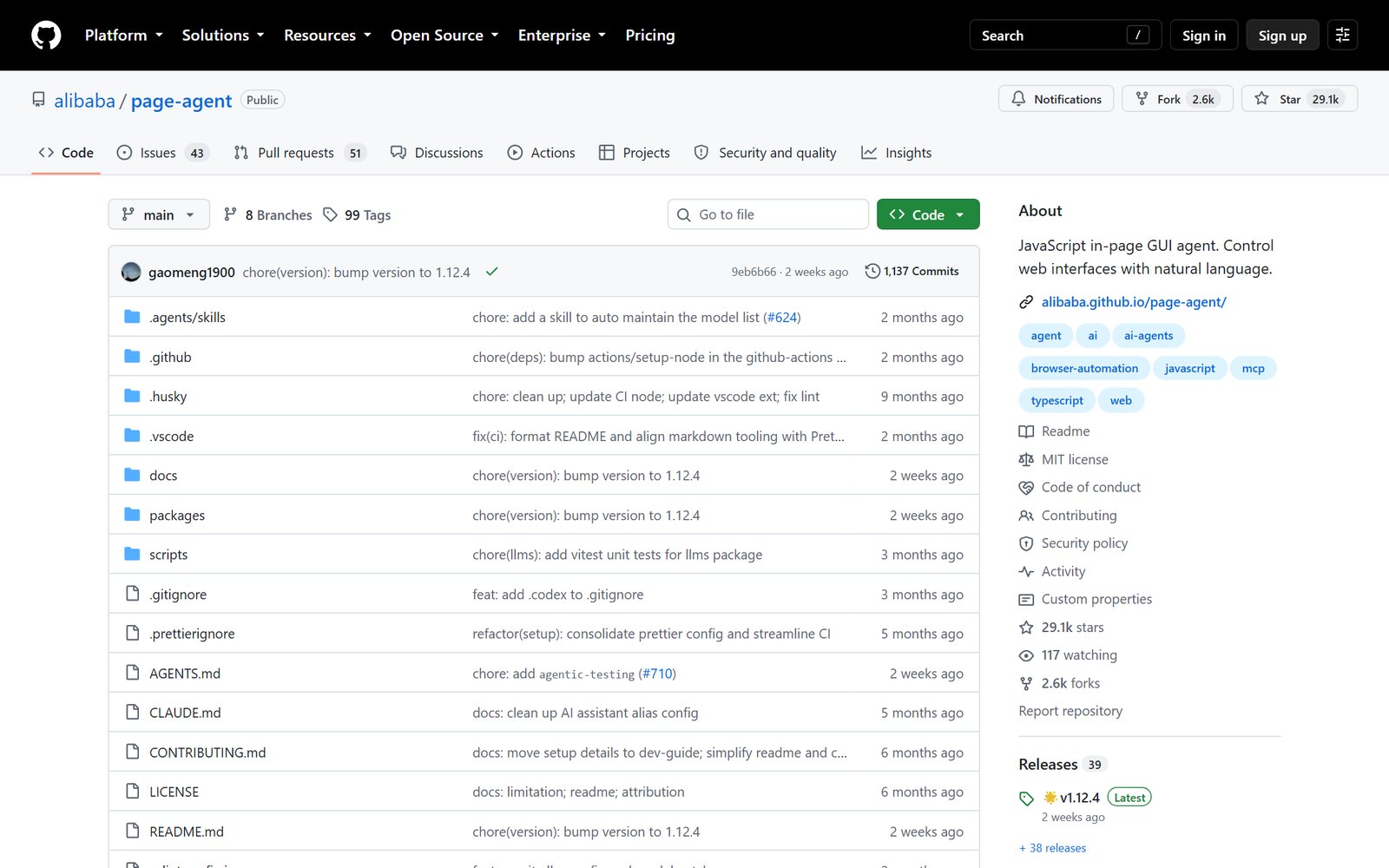Click the eye icon next to watching

coord(1026,655)
